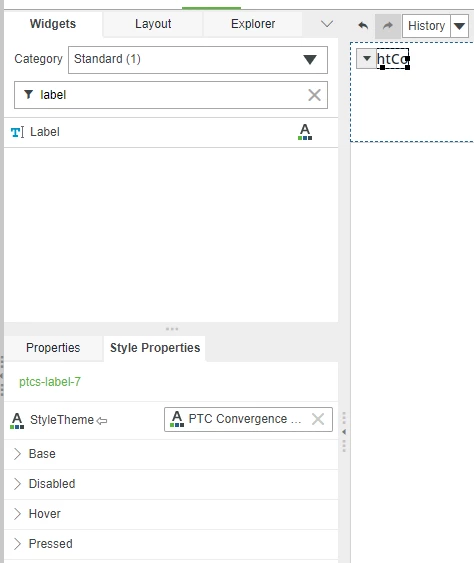This screenshot has height=563, width=474.
Task: Click the collapse panel arrow on divider
Action: click(344, 432)
